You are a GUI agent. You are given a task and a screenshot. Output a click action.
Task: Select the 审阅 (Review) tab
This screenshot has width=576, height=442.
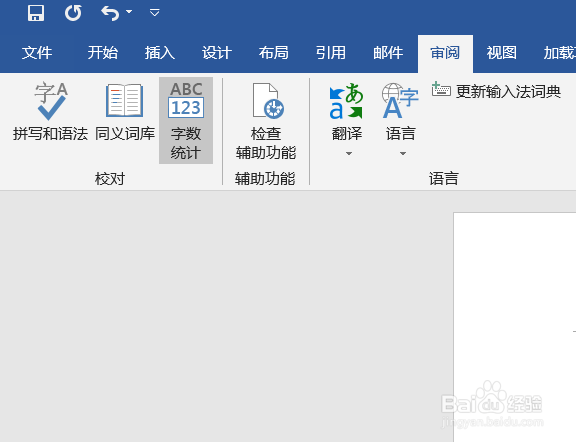click(445, 54)
